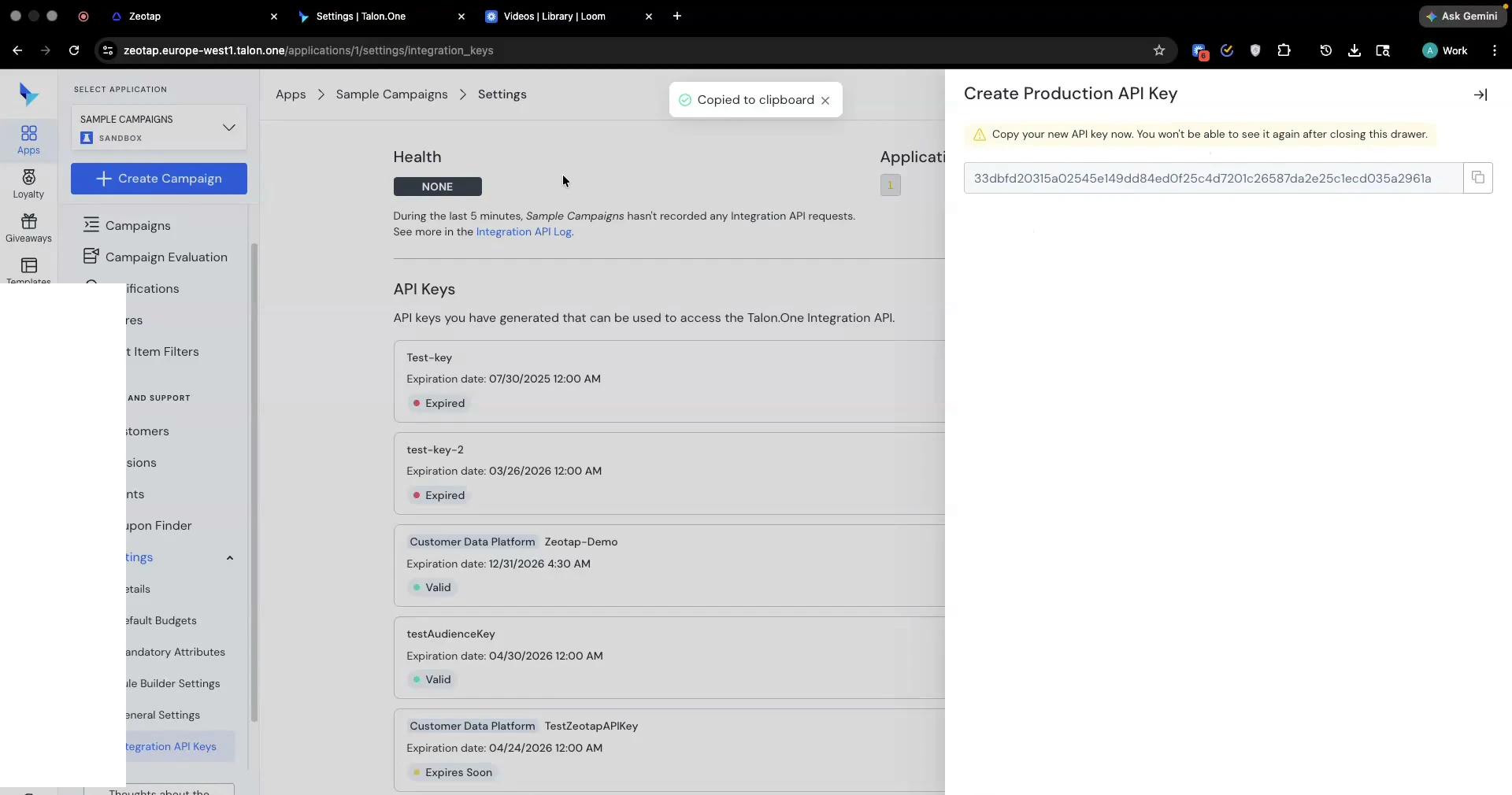Image resolution: width=1512 pixels, height=795 pixels.
Task: Click the Talon.One logo icon
Action: coord(28,94)
